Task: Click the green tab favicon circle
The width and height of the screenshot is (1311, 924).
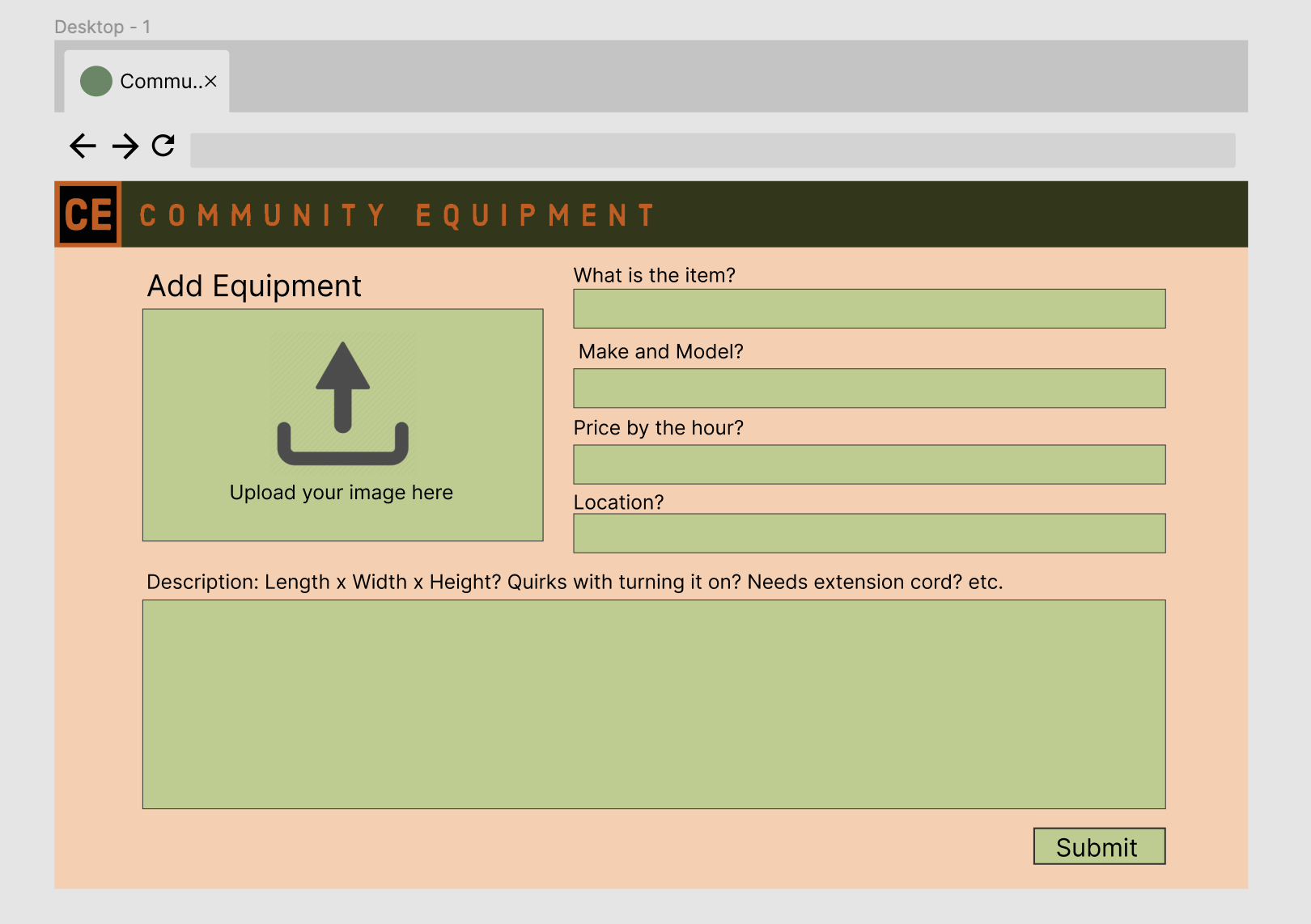Action: pyautogui.click(x=96, y=81)
